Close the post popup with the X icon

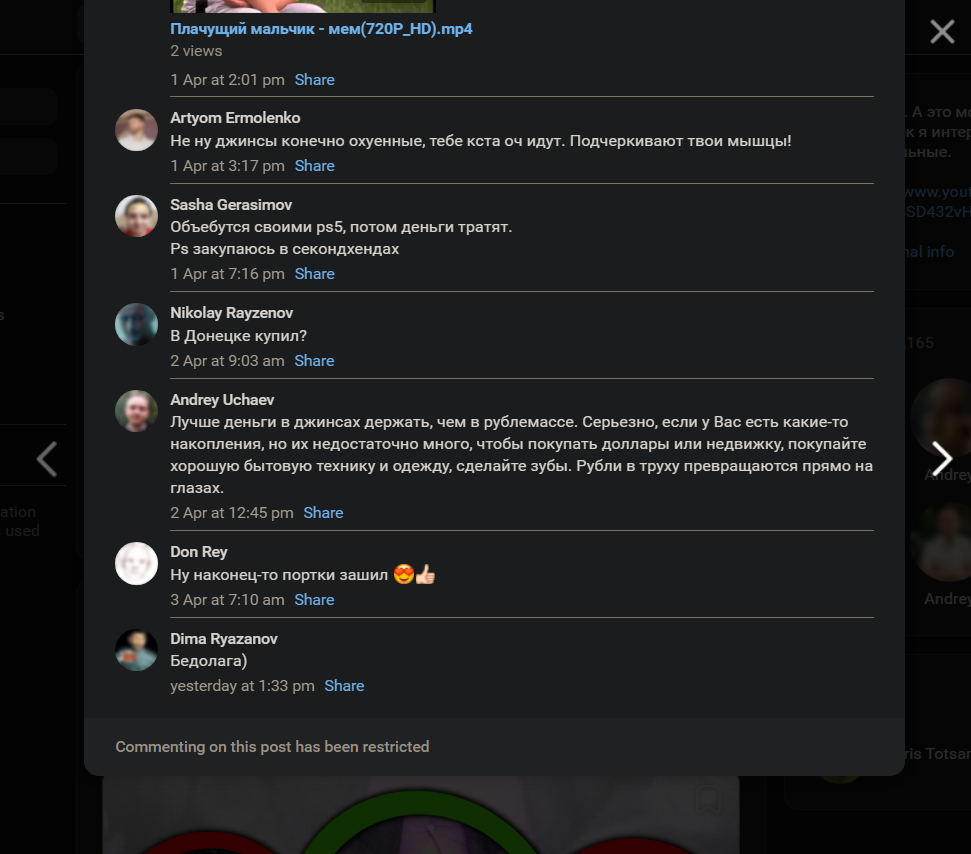(x=942, y=31)
